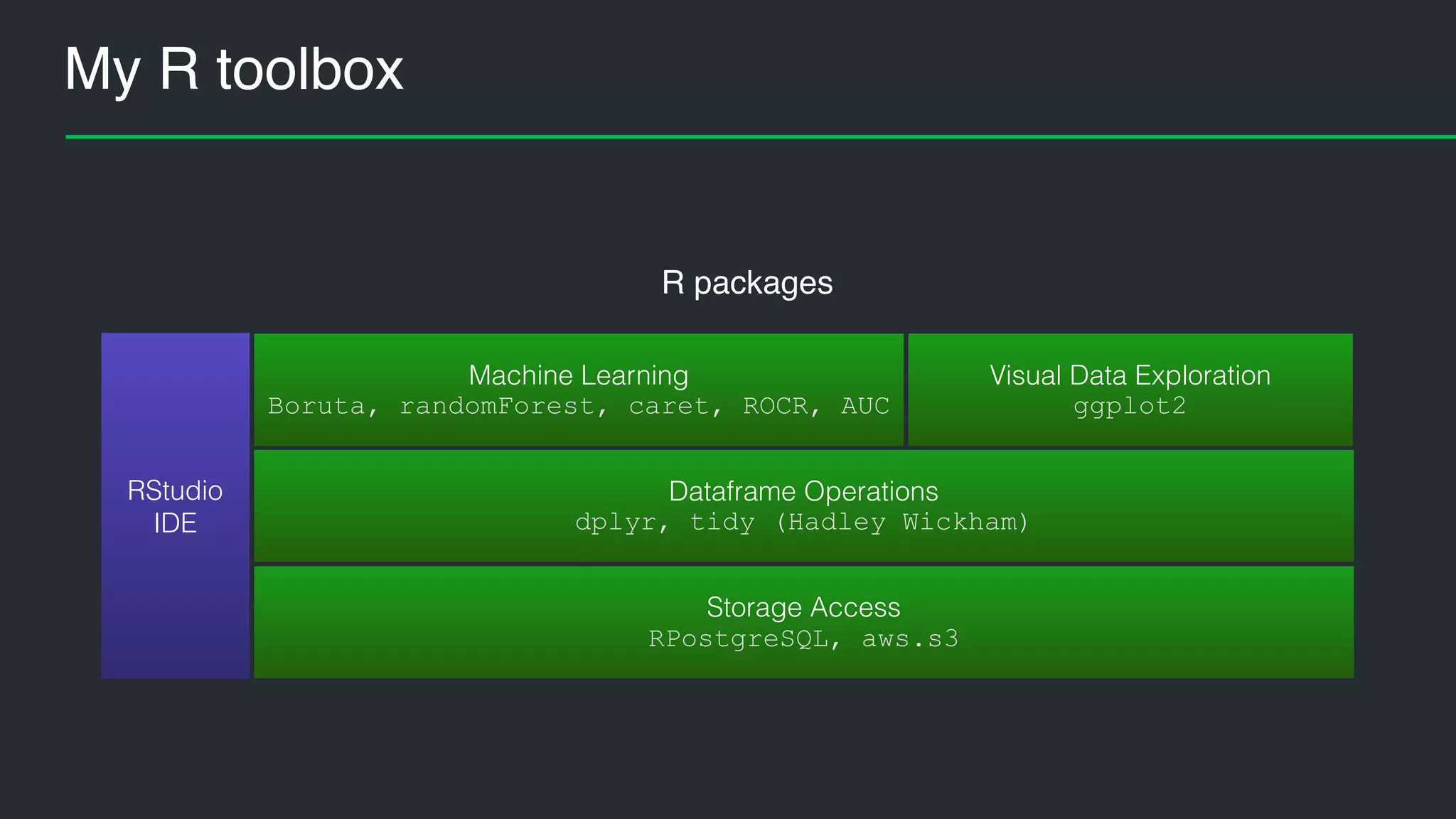The image size is (1456, 819).
Task: Click the word 'Boruta' in package list
Action: [x=316, y=406]
